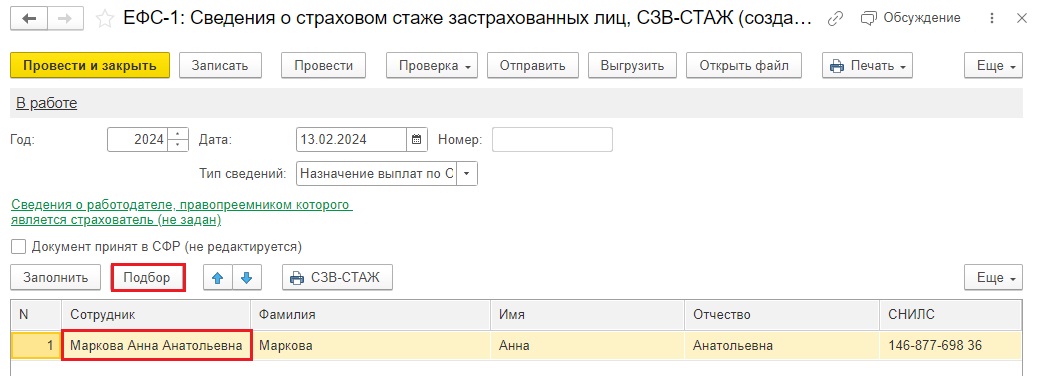The image size is (1039, 376).
Task: Open the Еще menu above the table
Action: (996, 278)
